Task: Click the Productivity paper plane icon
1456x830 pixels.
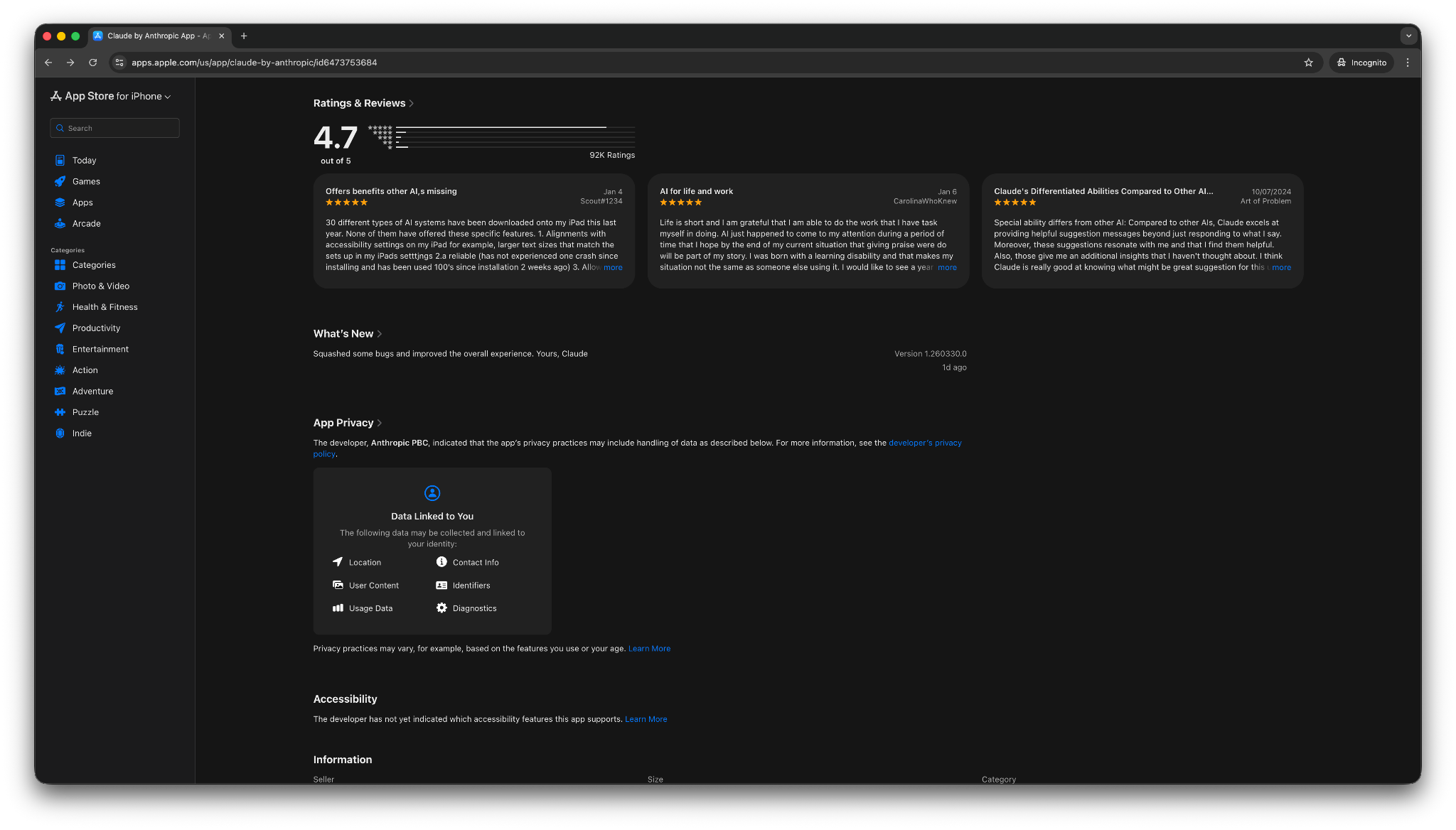Action: coord(60,328)
